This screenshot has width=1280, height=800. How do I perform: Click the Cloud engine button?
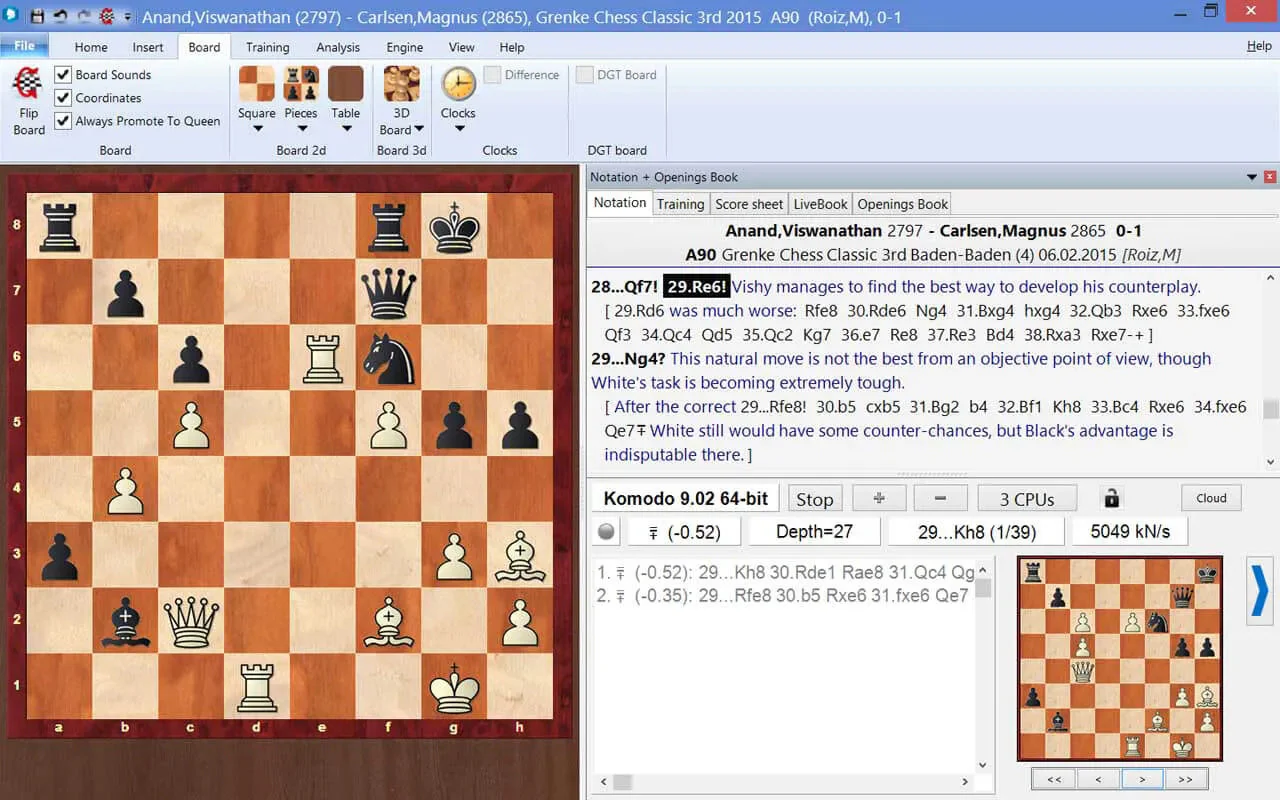click(x=1211, y=498)
